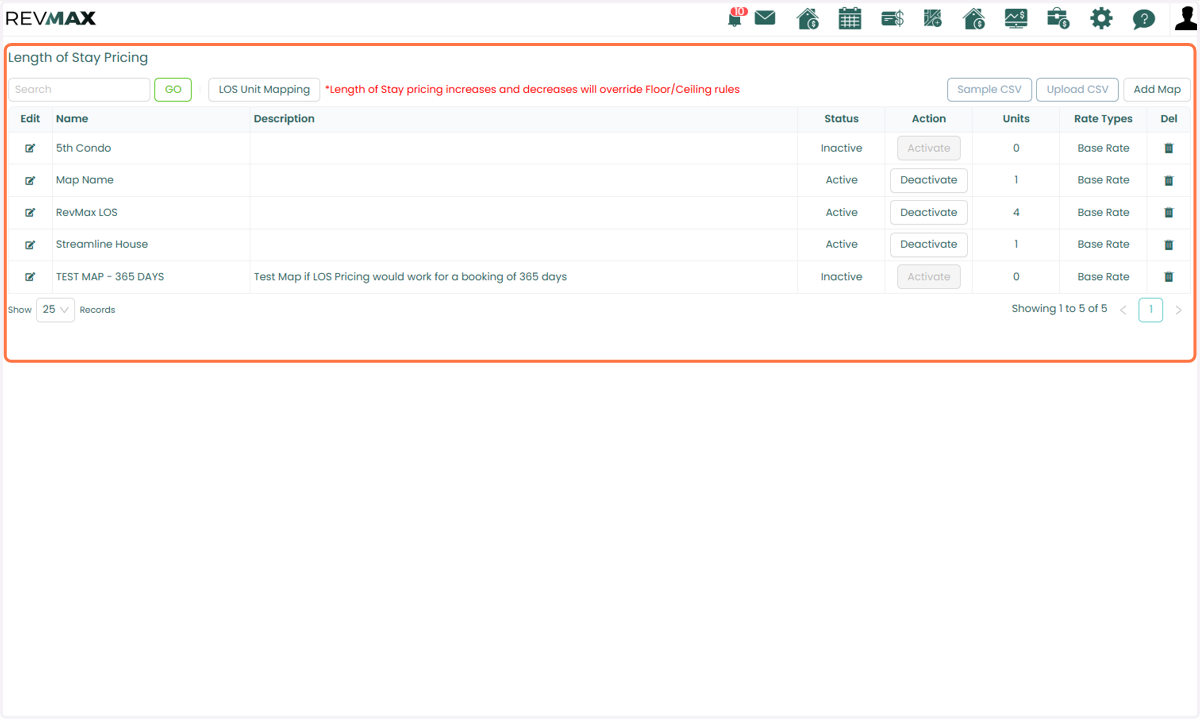Click the 'Test Map if LOS Pricing' description
The width and height of the screenshot is (1200, 719).
coord(410,277)
